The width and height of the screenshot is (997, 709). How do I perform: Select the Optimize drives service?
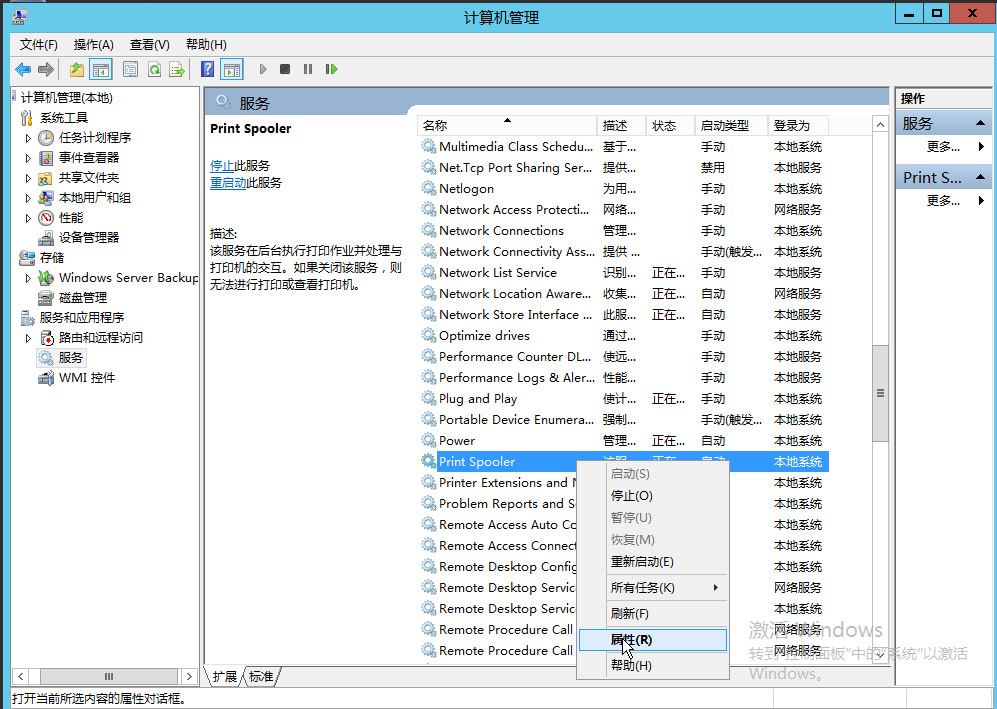[x=623, y=336]
